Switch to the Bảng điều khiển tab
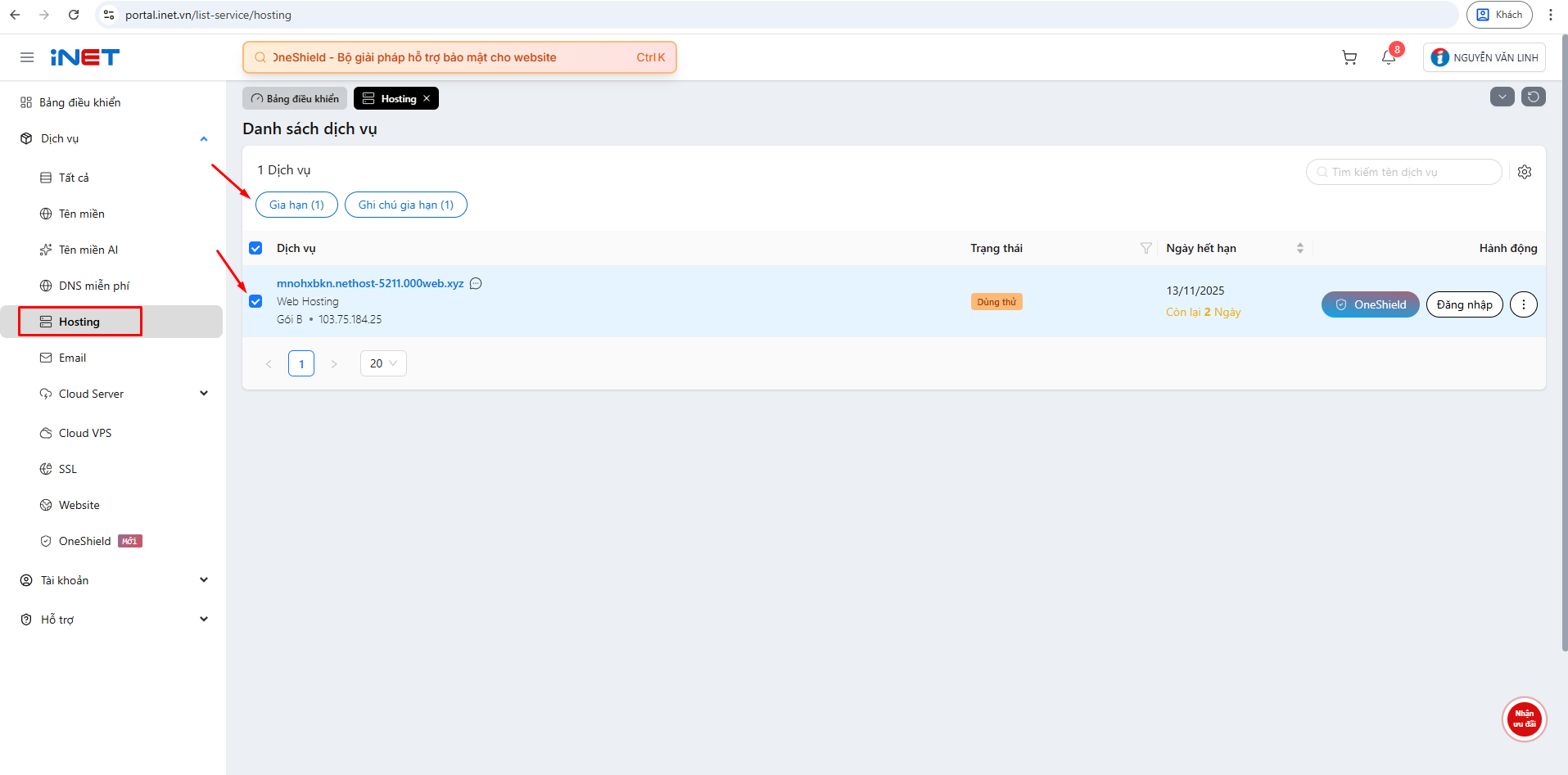Screen dimensions: 1568x775 pos(295,98)
